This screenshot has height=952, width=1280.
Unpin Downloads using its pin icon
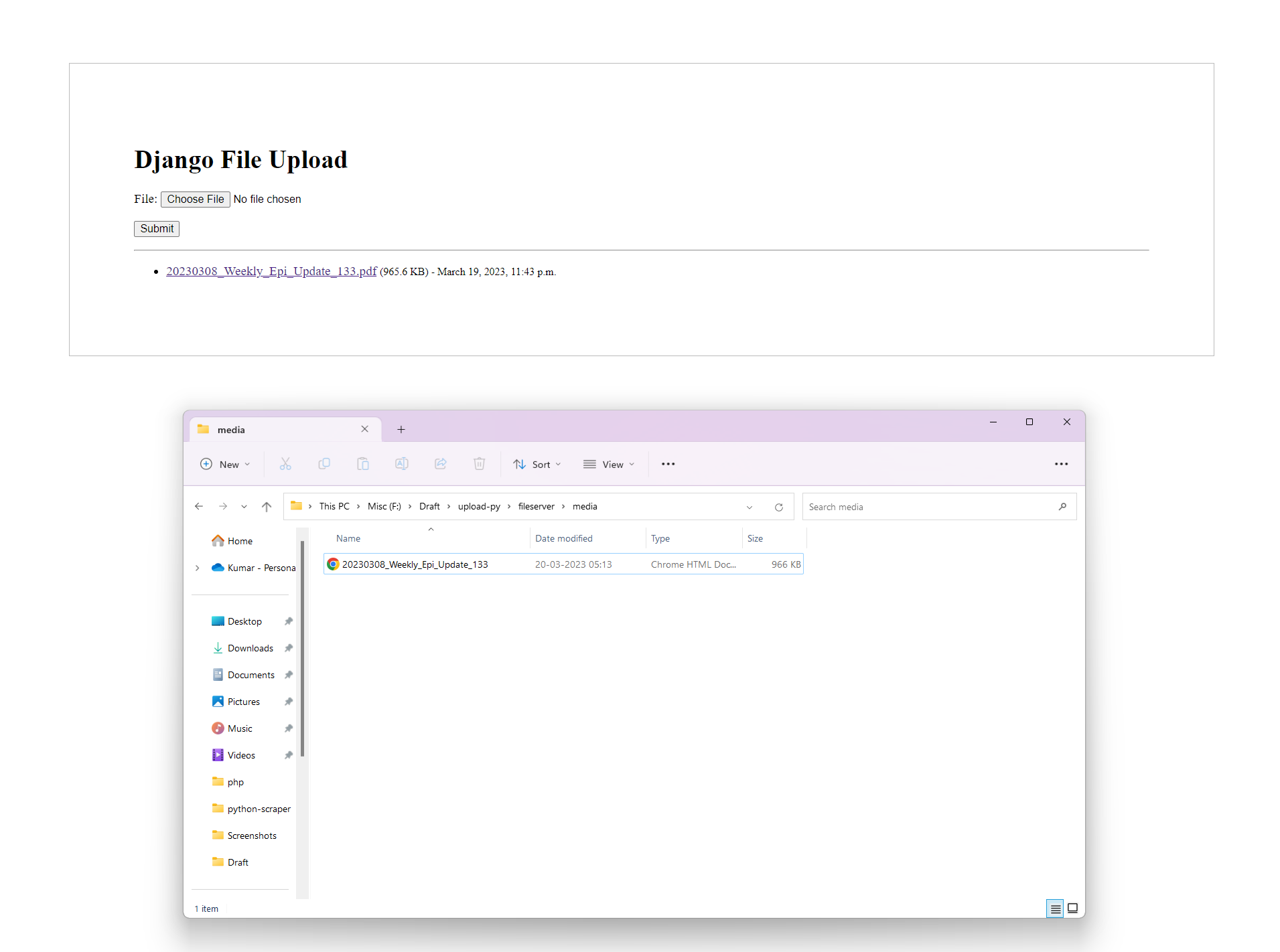(x=289, y=648)
